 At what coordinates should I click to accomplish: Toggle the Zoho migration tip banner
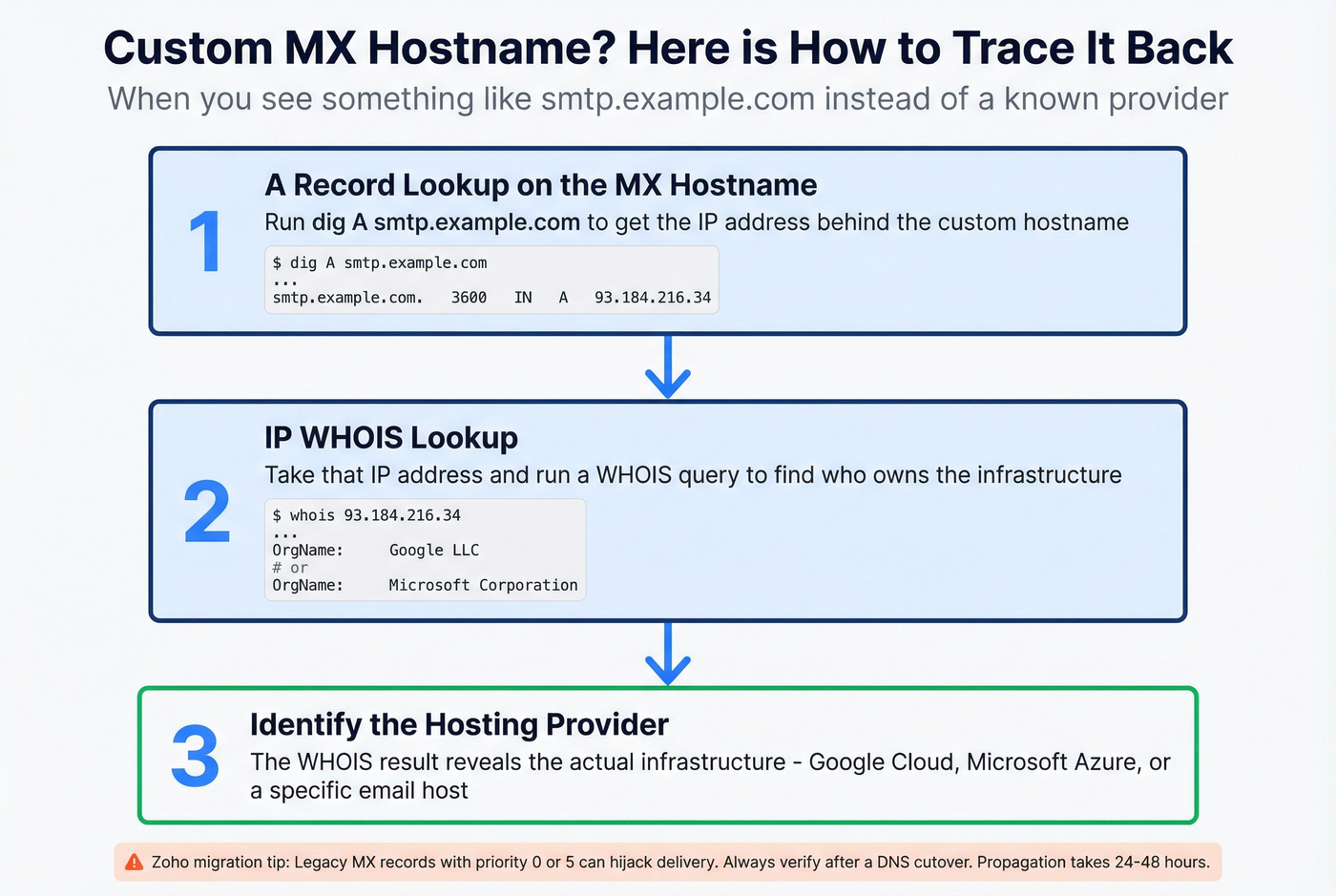click(x=668, y=862)
